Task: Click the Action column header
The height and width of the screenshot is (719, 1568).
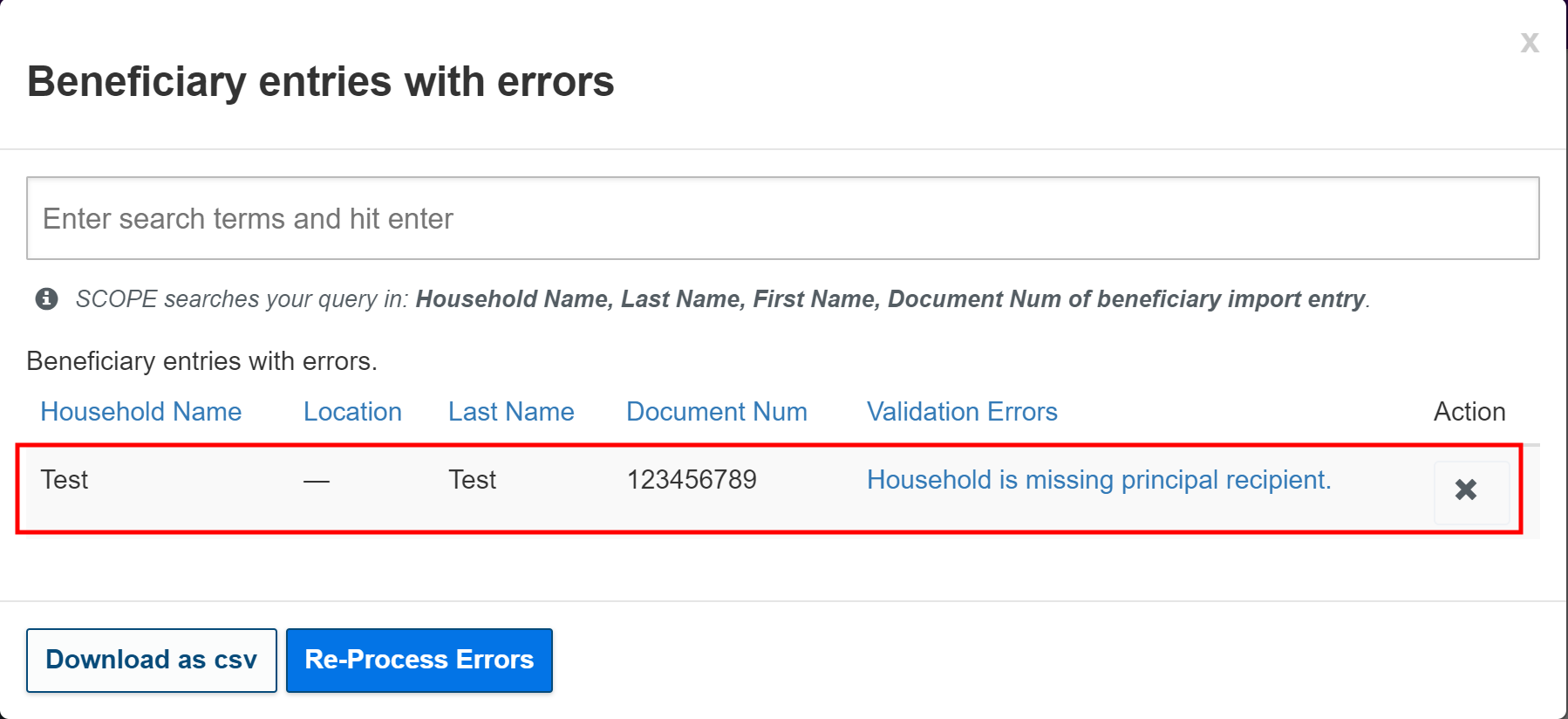Action: (x=1469, y=412)
